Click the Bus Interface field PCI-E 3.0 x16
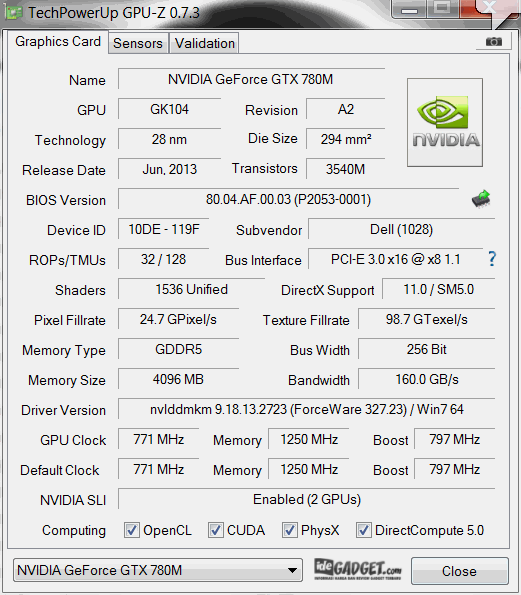This screenshot has width=521, height=595. (395, 259)
